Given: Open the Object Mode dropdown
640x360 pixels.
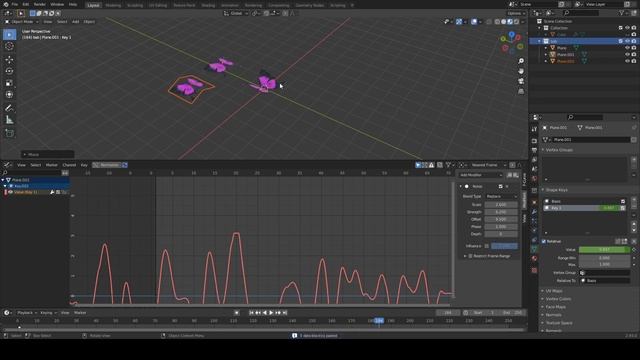Looking at the screenshot, I should point(22,22).
